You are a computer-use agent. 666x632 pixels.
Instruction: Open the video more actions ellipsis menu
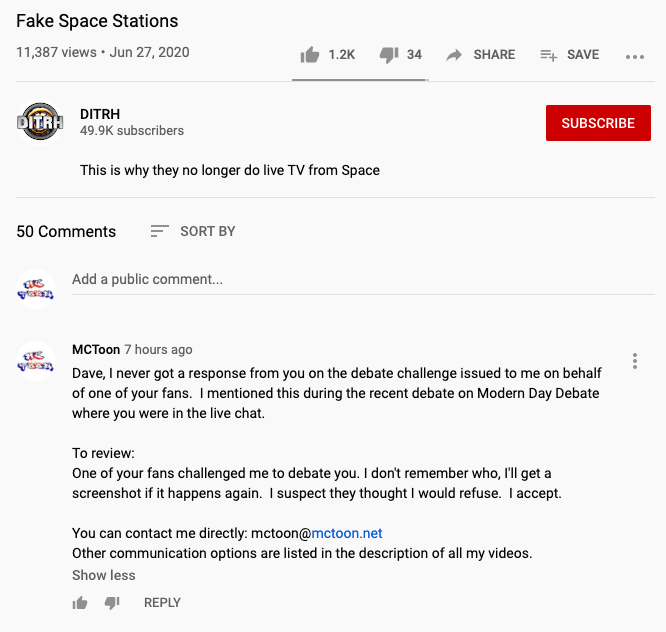click(x=635, y=56)
